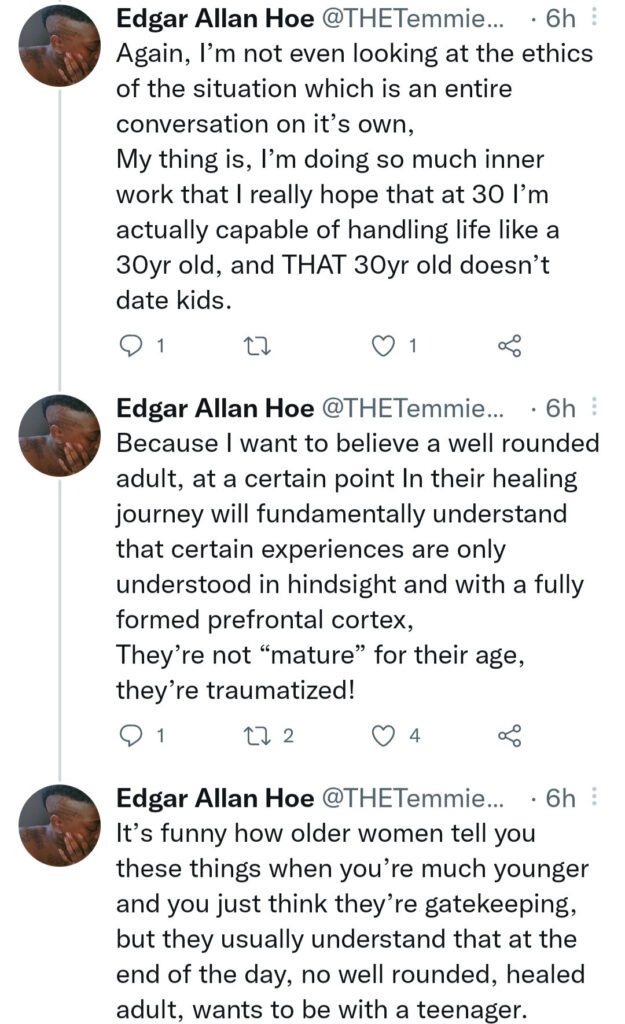This screenshot has width=625, height=1024.
Task: Open more options on the first tweet
Action: click(596, 17)
